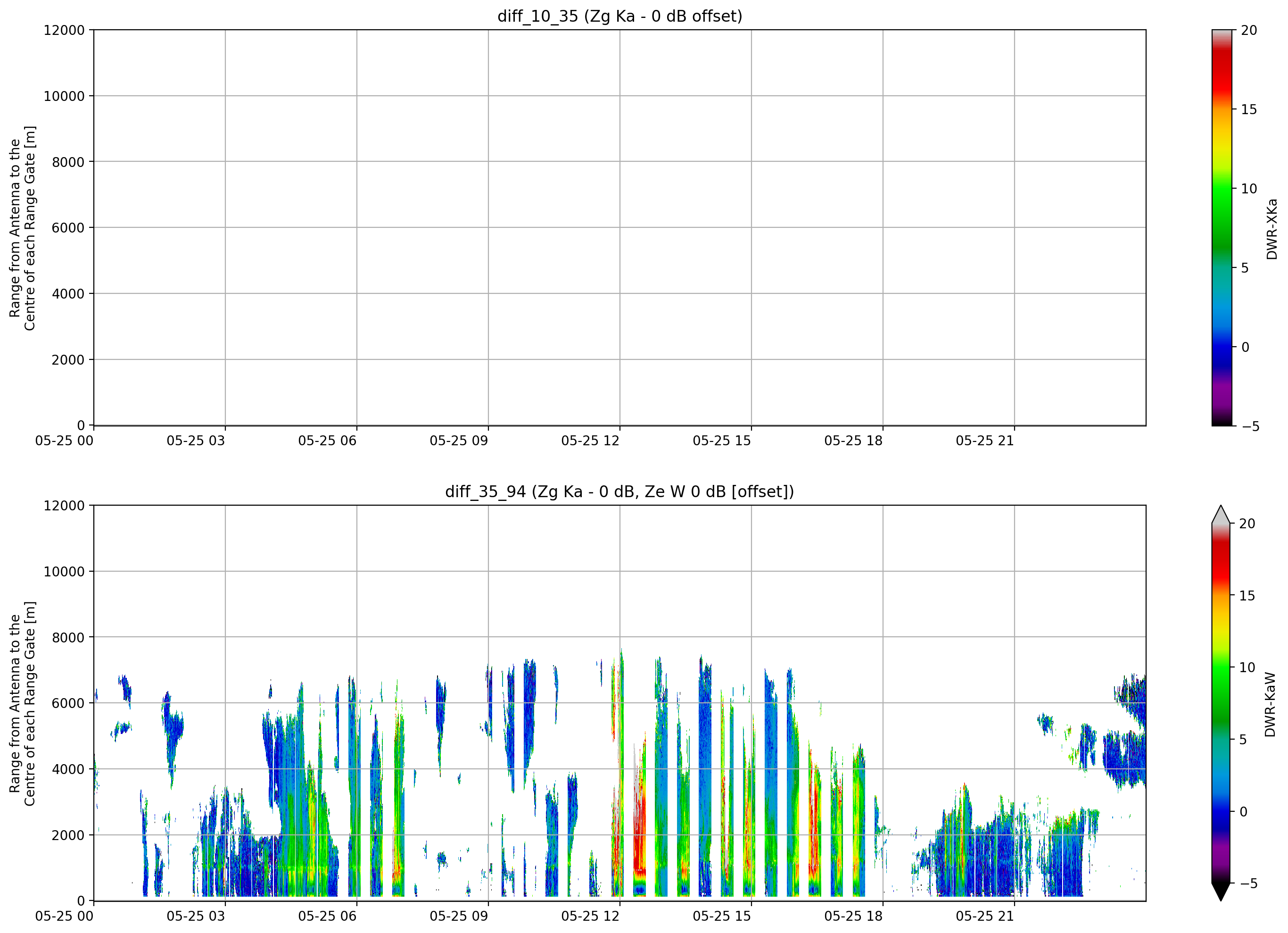Click the blue cloud patch near 22:00 at 4000 m
This screenshot has width=1288, height=933.
pos(1124,758)
